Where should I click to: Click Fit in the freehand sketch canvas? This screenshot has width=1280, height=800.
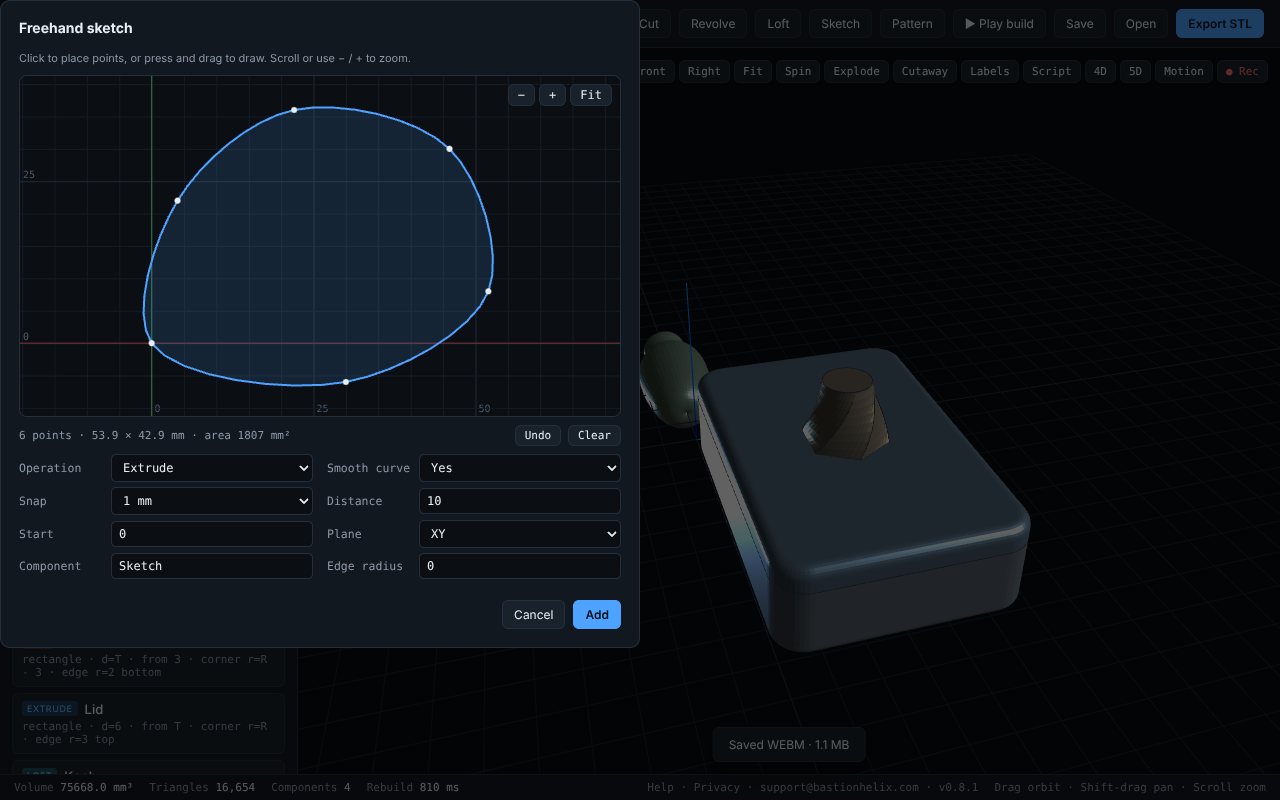coord(591,95)
